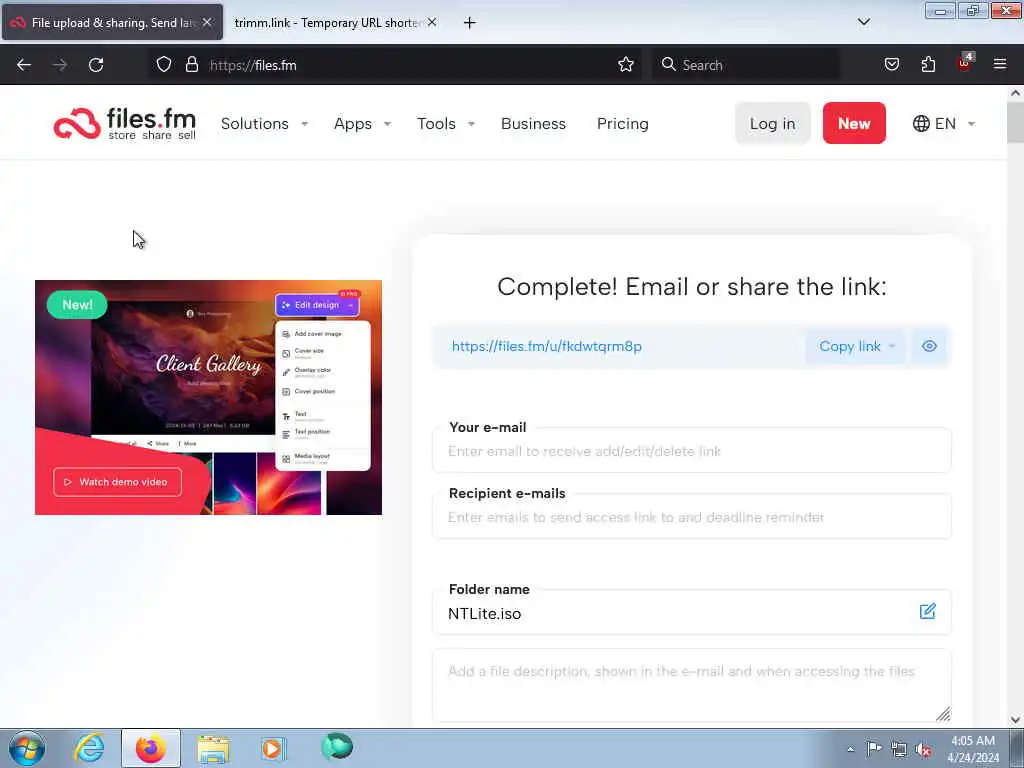The image size is (1024, 768).
Task: Reload the page with refresh icon
Action: (96, 65)
